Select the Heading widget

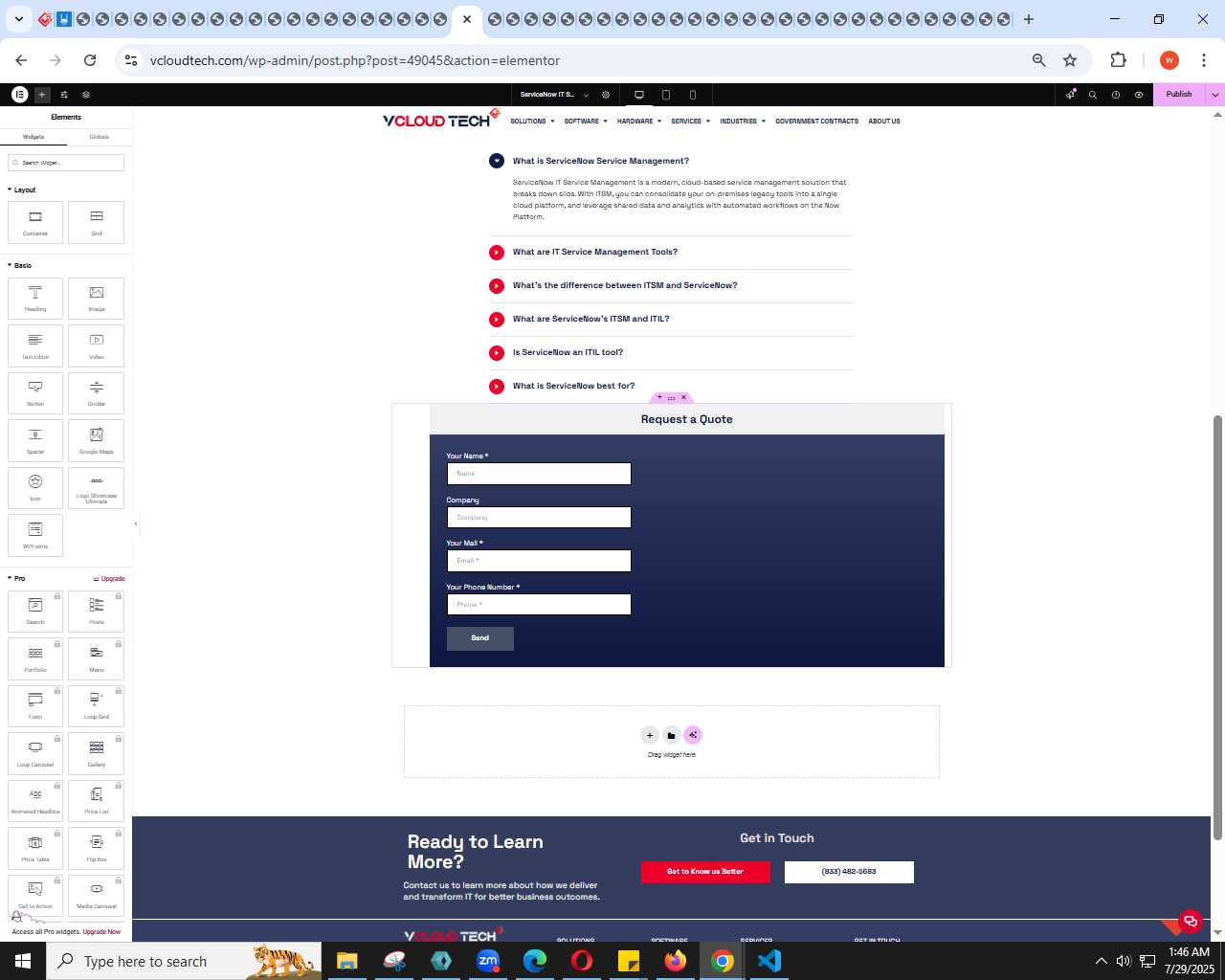click(35, 299)
